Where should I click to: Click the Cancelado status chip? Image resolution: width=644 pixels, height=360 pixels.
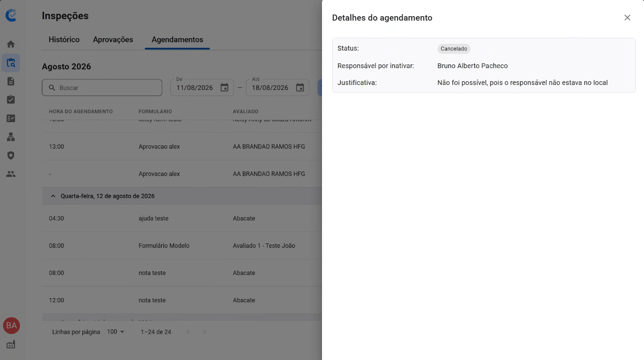click(x=453, y=48)
